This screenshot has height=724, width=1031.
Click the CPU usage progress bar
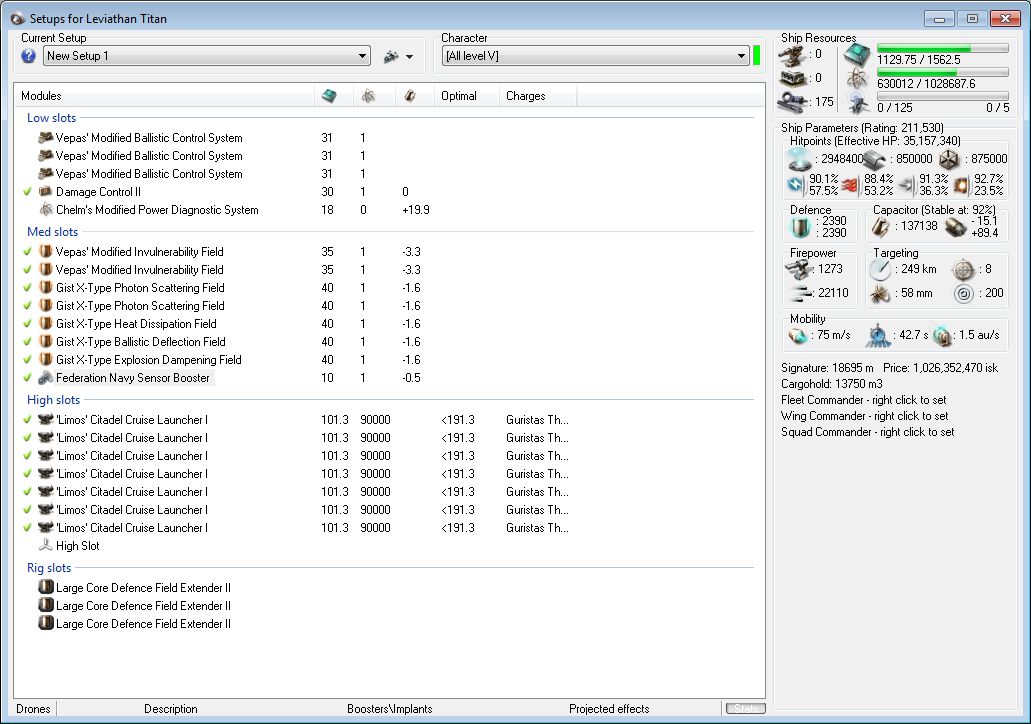[942, 49]
